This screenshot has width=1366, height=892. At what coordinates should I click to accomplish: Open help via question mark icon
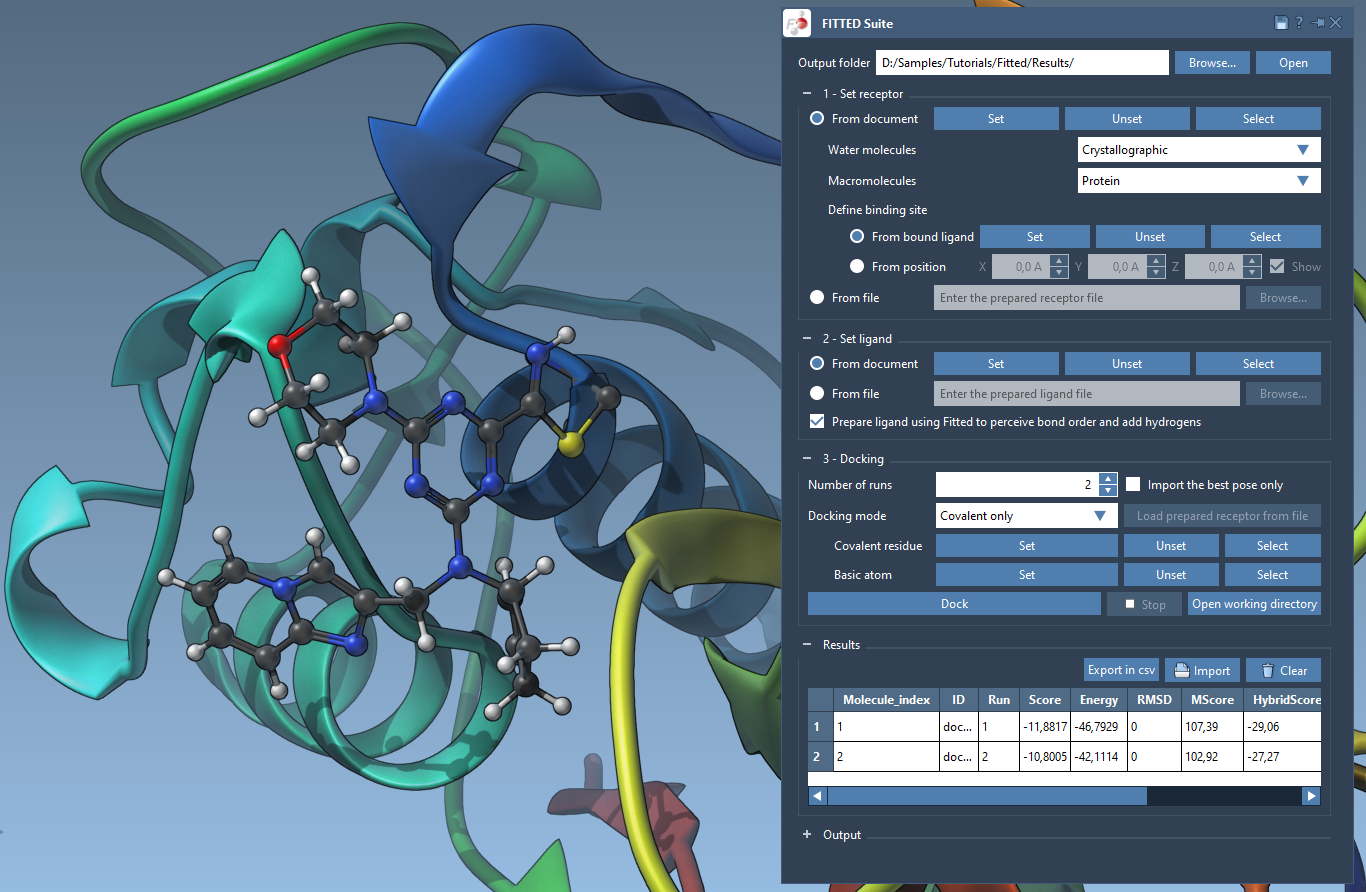click(x=1299, y=23)
